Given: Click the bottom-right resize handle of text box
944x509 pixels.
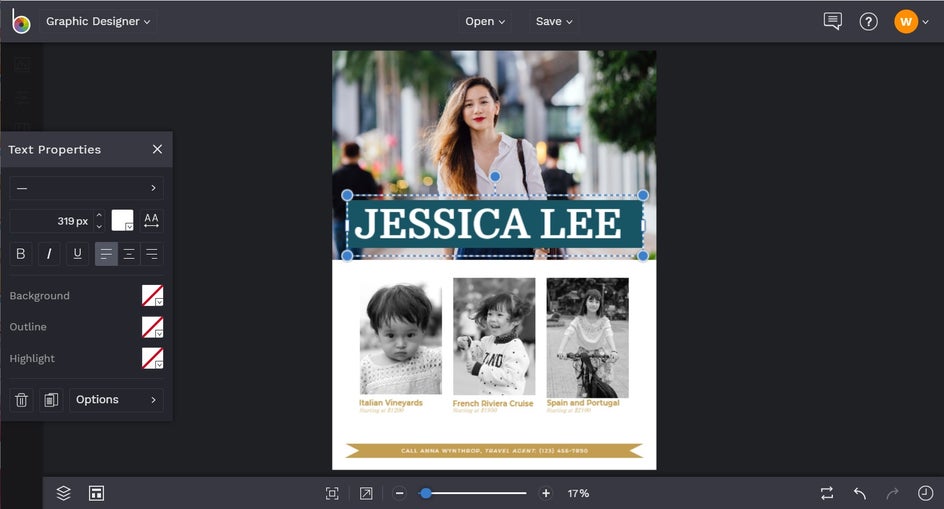Looking at the screenshot, I should [x=643, y=255].
